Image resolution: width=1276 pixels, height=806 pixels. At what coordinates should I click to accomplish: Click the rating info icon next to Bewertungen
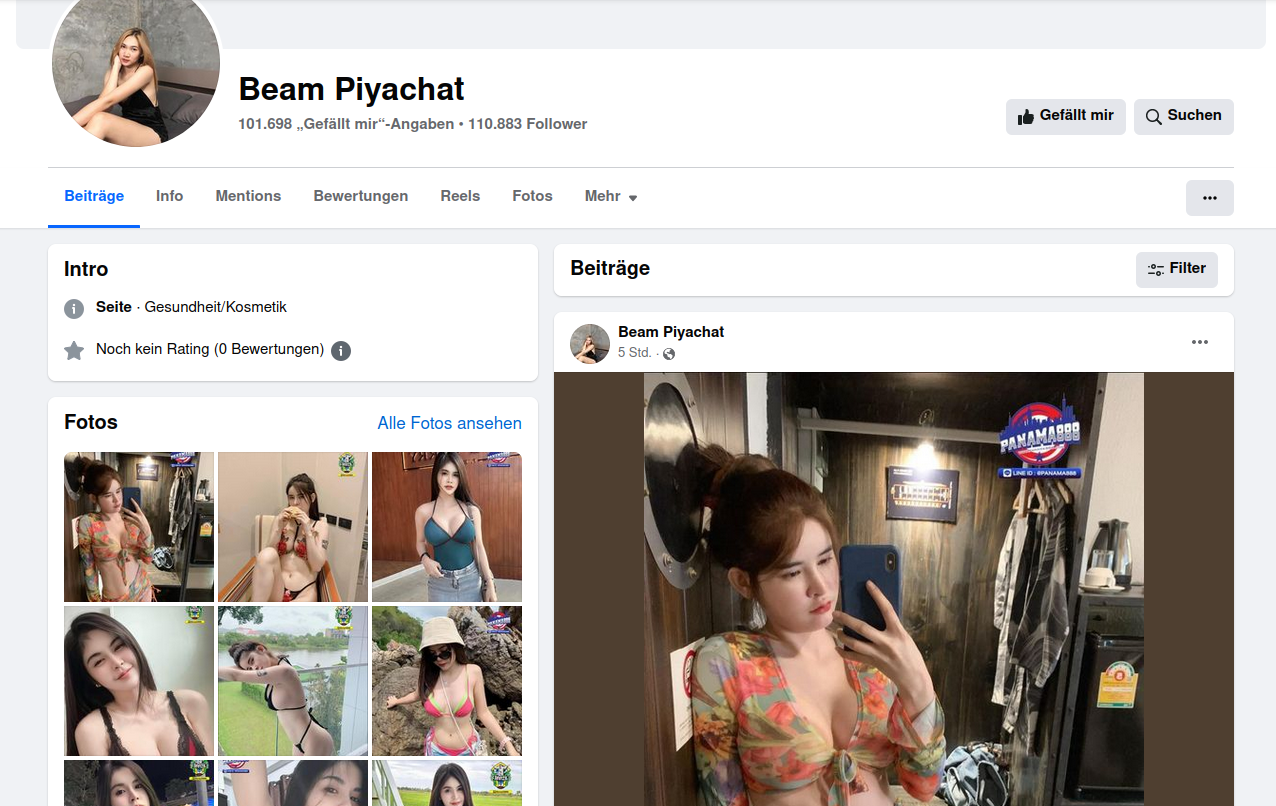341,351
